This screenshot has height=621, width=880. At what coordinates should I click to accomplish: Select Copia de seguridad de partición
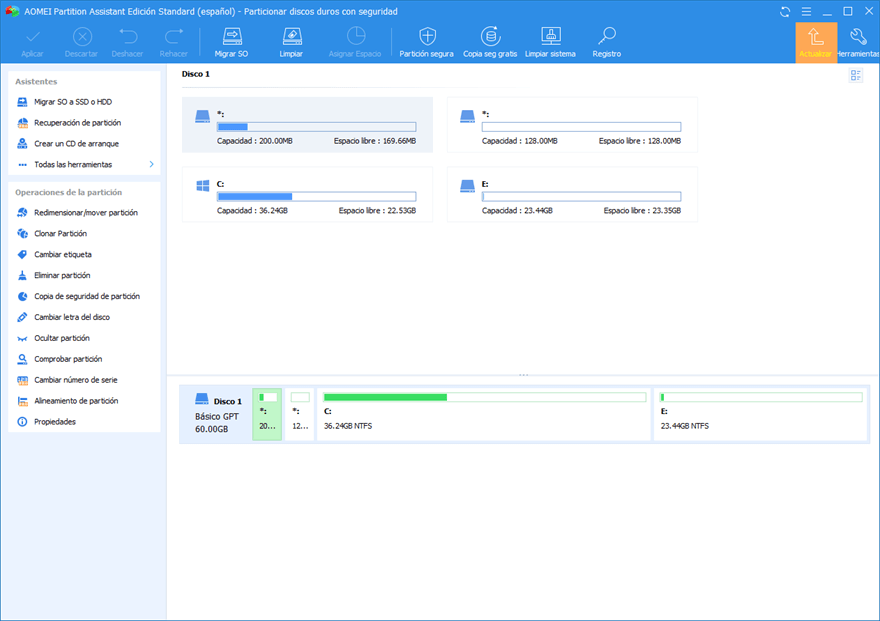tap(86, 296)
